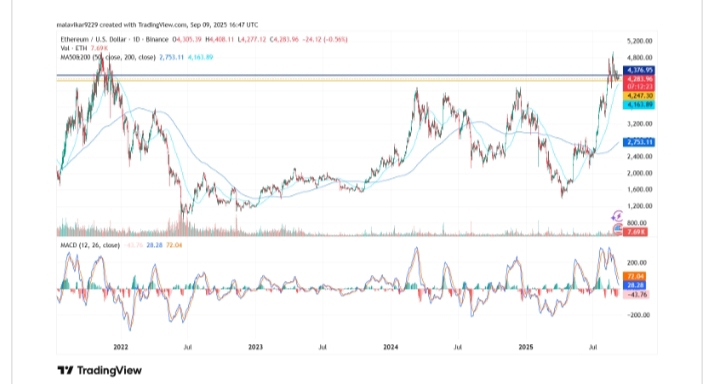Click the Jul label after 2025

click(x=593, y=347)
